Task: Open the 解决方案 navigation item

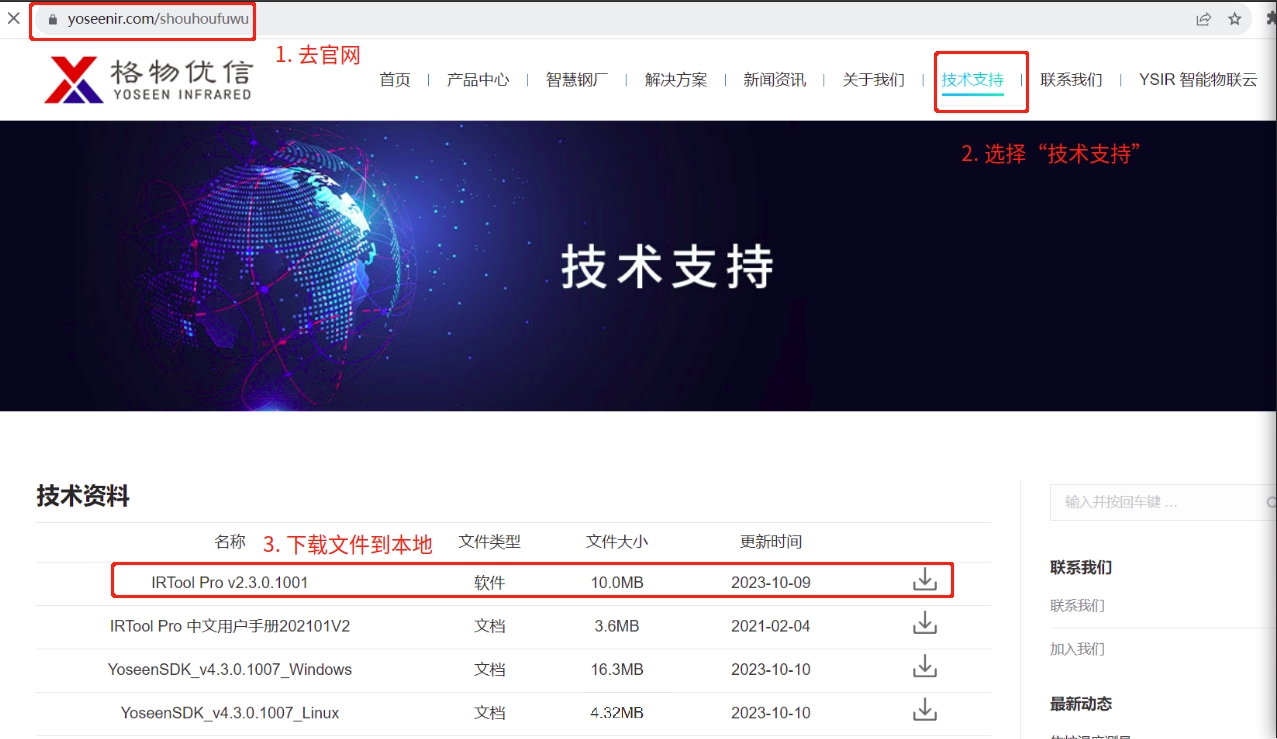Action: pos(676,80)
